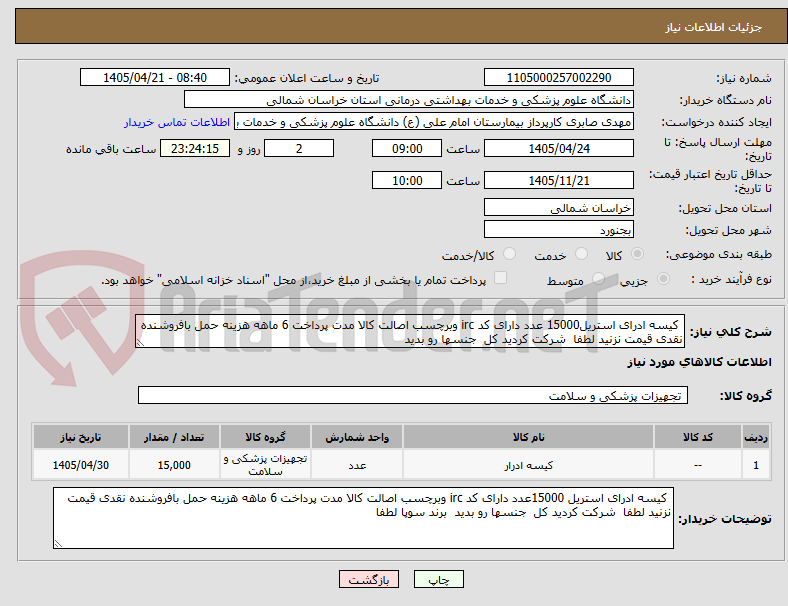
Task: Click the ردیف column header
Action: click(755, 437)
